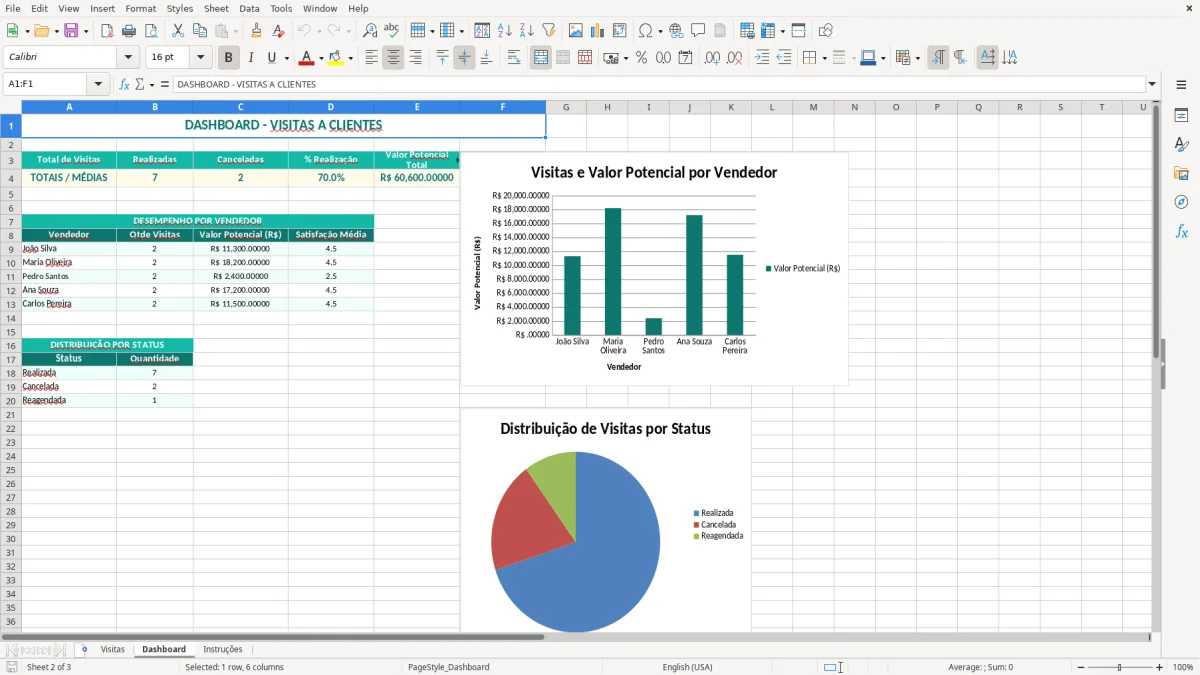Viewport: 1200px width, 675px height.
Task: Expand the 16 pt font size dropdown
Action: pyautogui.click(x=200, y=58)
